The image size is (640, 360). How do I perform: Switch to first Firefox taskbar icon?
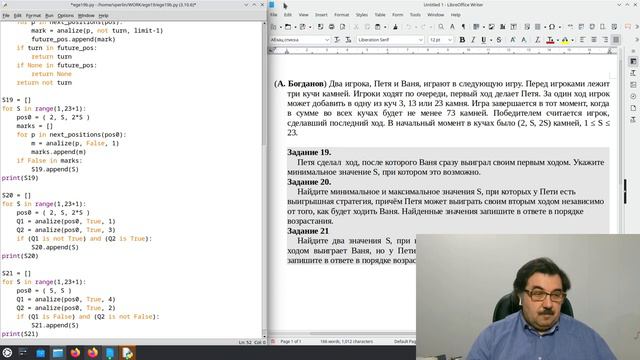[x=75, y=353]
